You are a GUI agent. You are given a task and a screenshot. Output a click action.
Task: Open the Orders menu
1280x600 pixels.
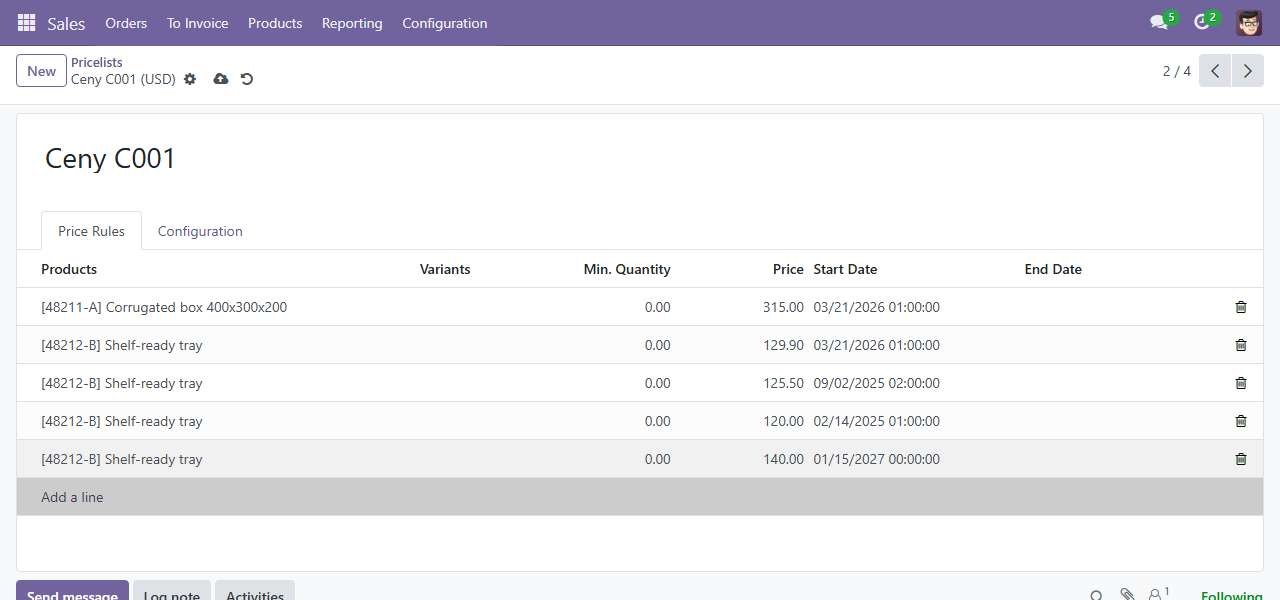126,23
